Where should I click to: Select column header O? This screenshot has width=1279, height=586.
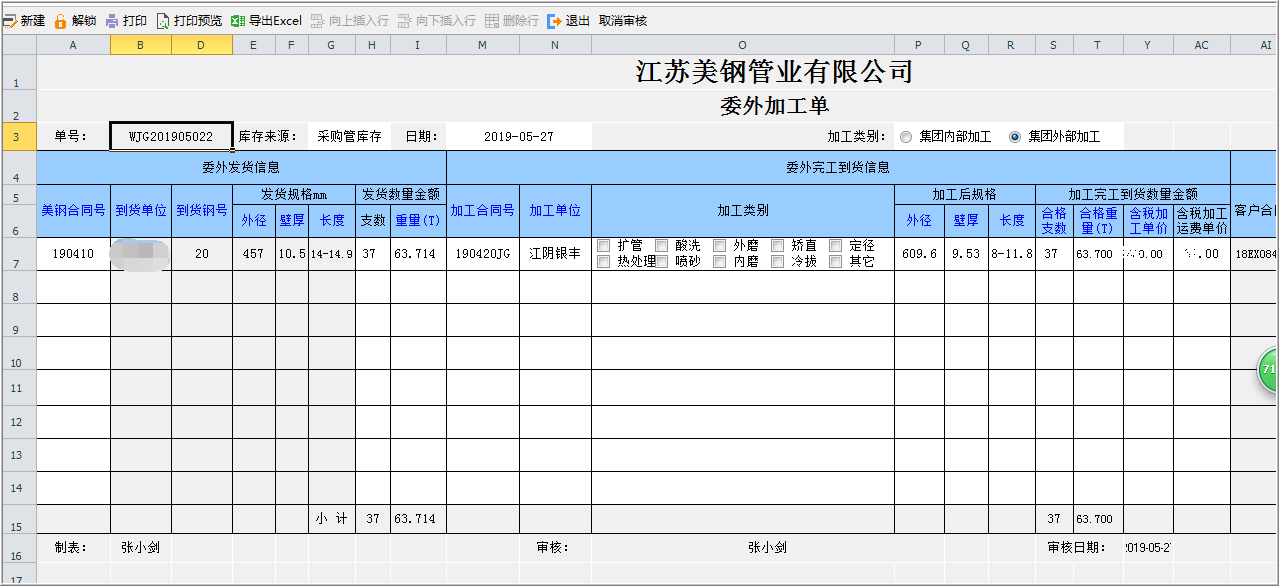[743, 45]
